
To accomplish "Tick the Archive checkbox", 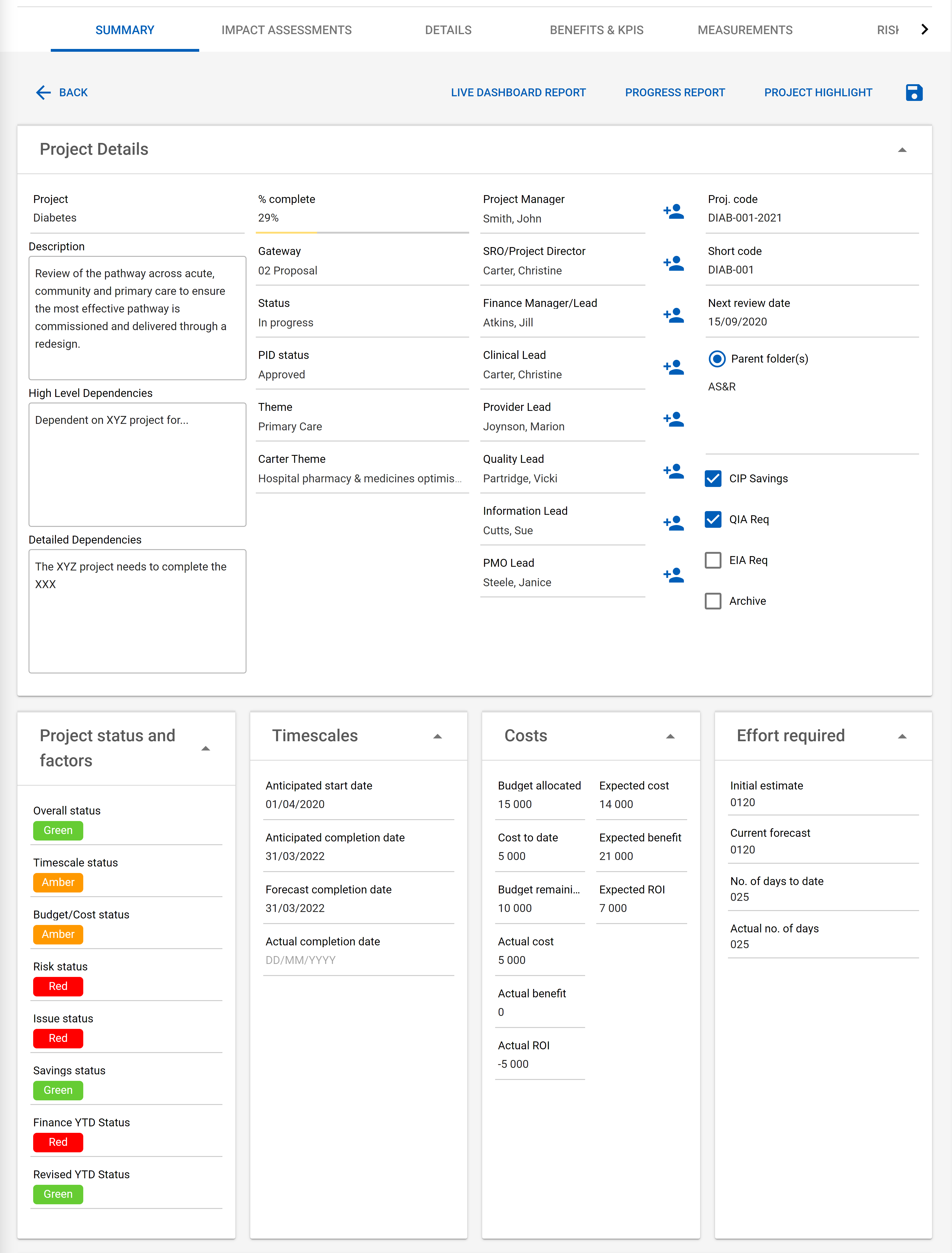I will coord(713,601).
